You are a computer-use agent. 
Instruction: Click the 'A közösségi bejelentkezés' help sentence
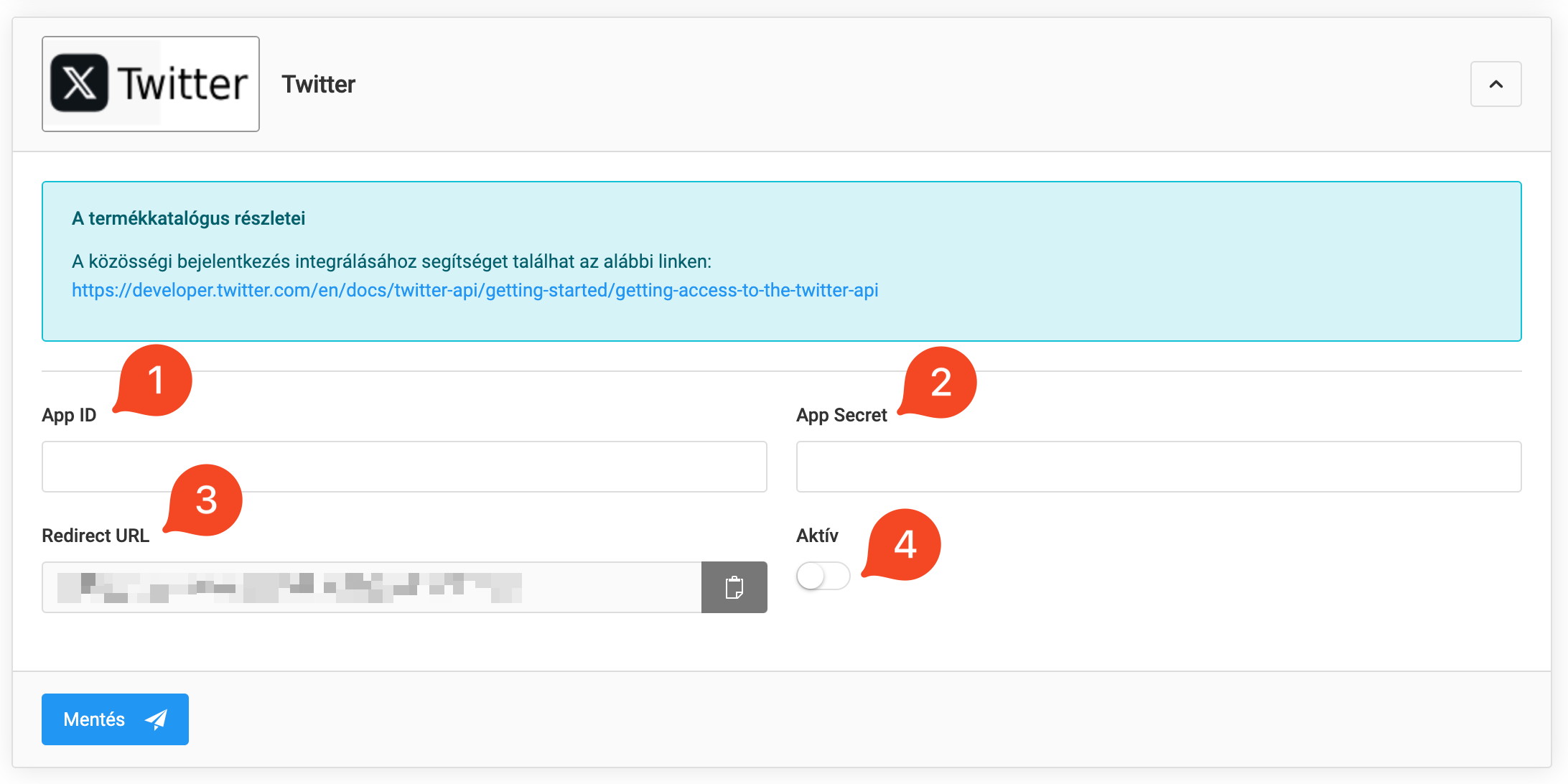pyautogui.click(x=391, y=261)
